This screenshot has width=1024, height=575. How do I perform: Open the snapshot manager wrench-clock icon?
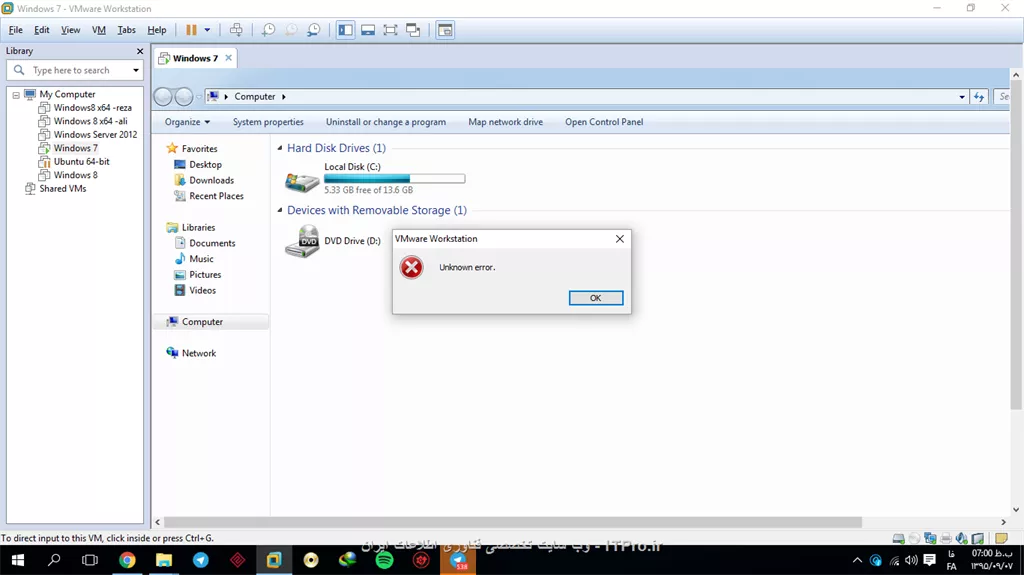pyautogui.click(x=314, y=30)
